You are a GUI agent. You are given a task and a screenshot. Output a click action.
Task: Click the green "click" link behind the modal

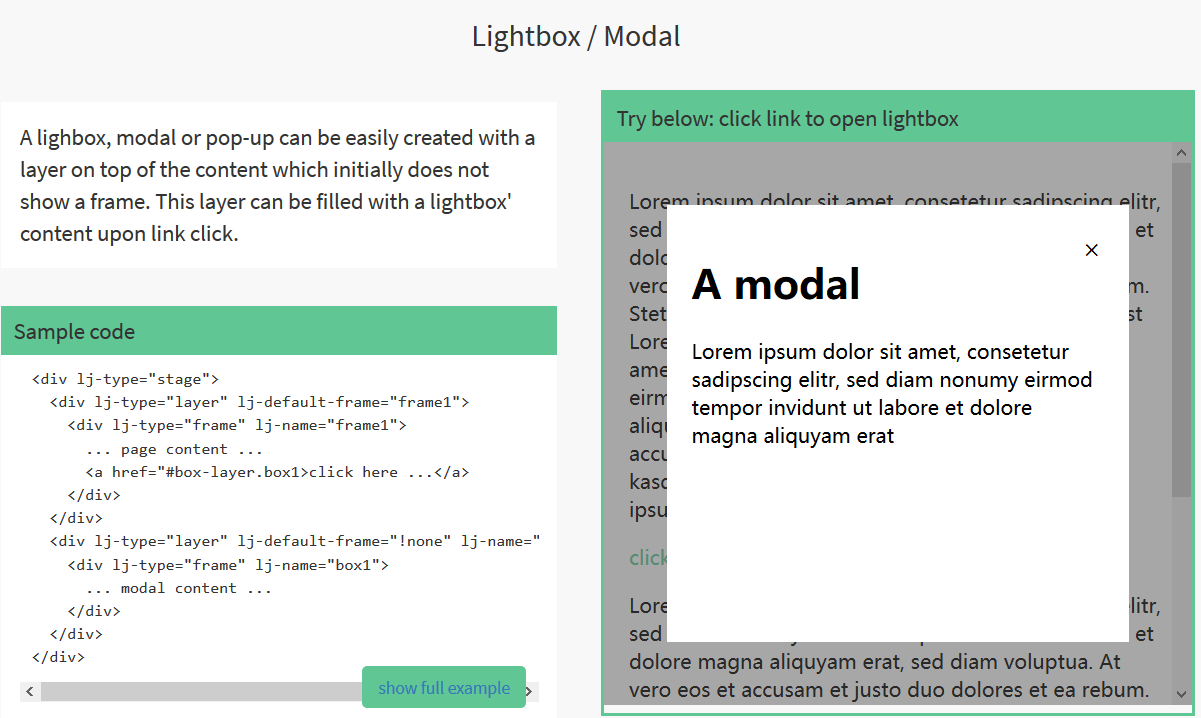[648, 557]
